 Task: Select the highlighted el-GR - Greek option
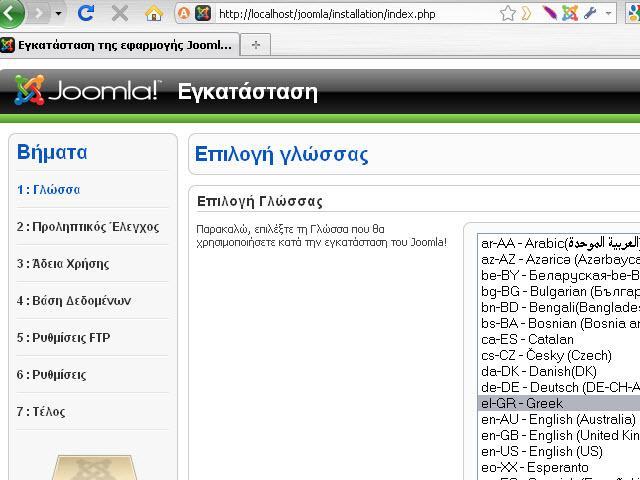[558, 403]
